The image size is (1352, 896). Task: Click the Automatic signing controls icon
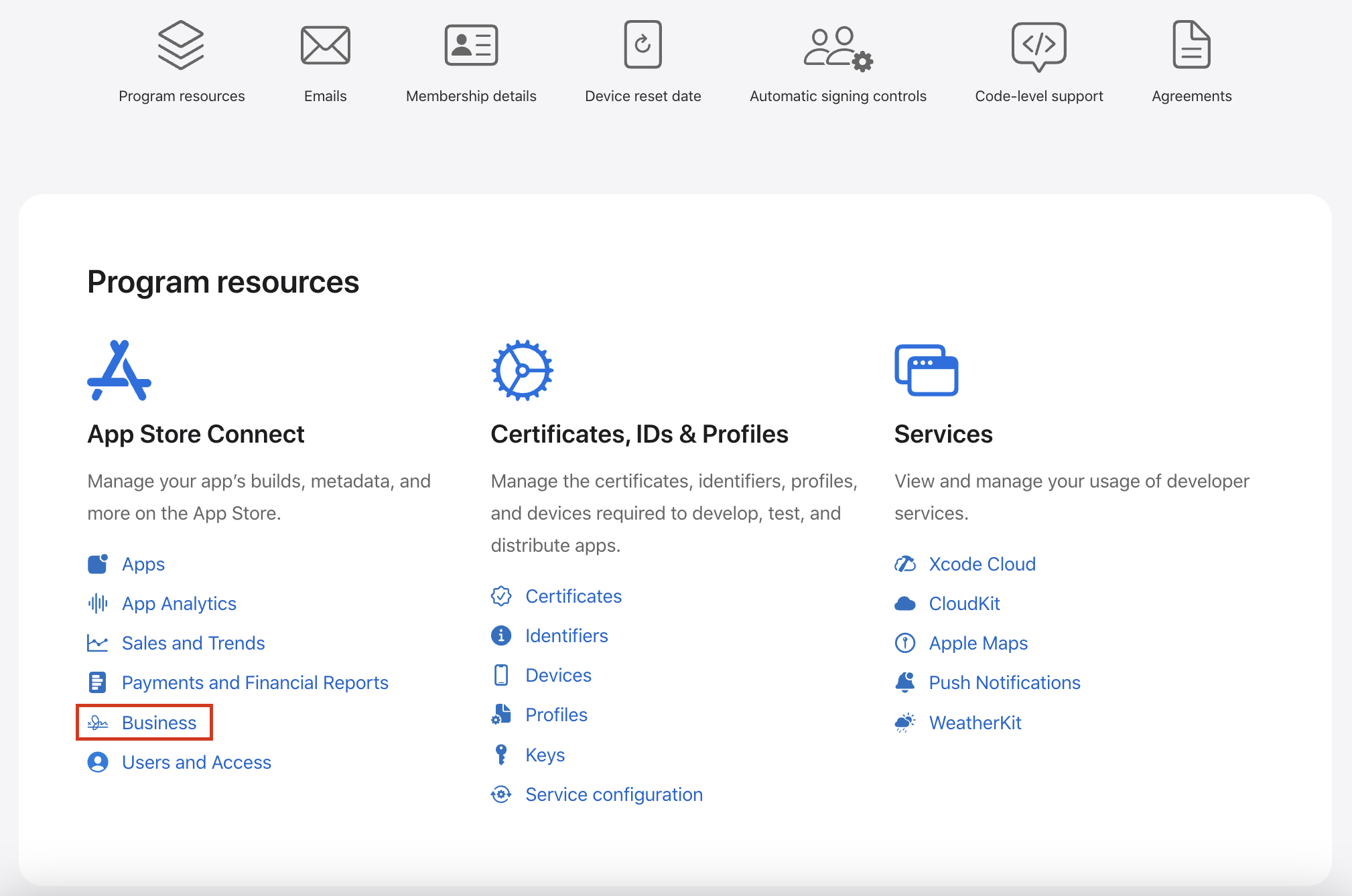click(x=837, y=48)
